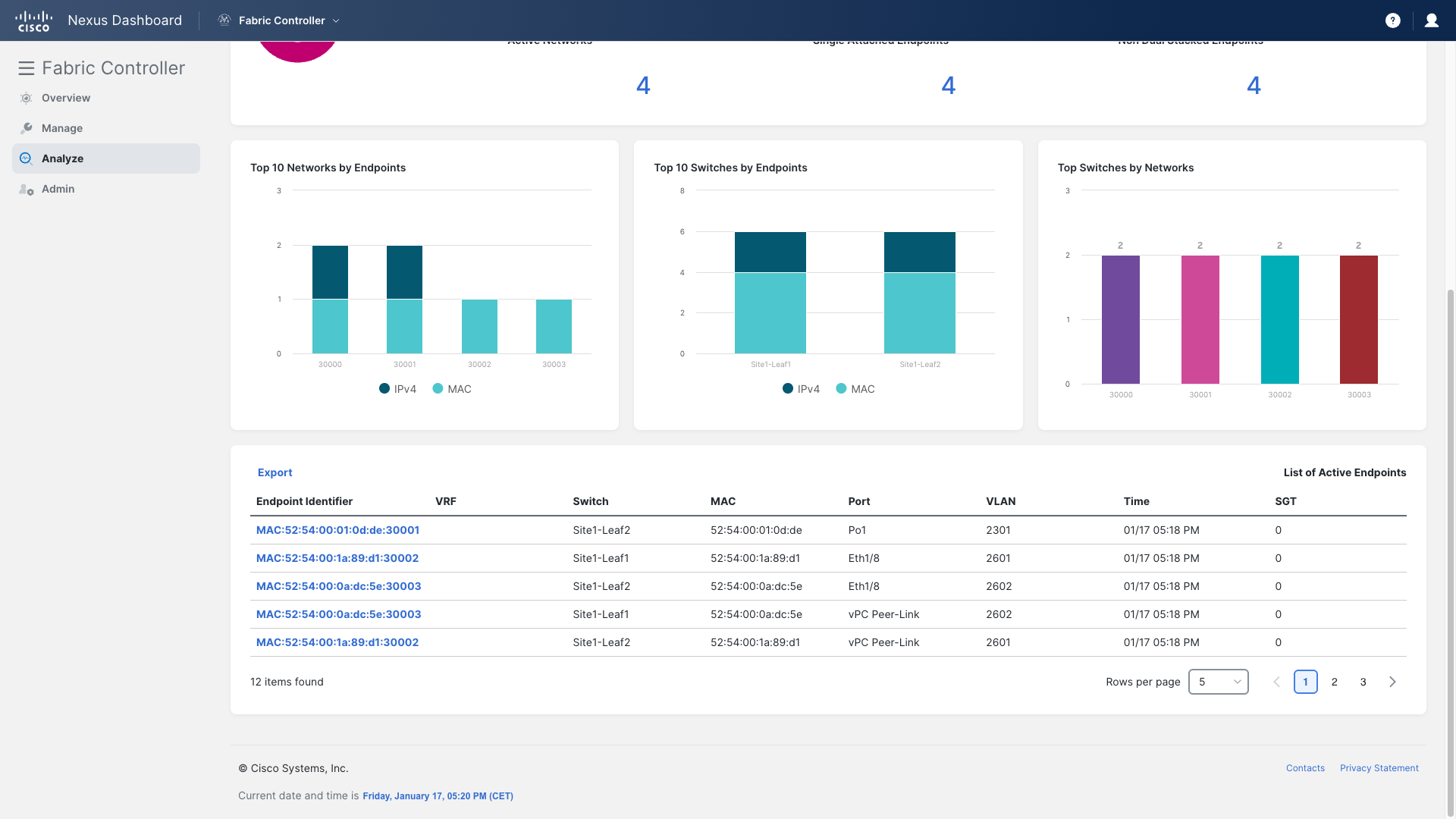Click the Non Dual Stacked Endpoints count 4
This screenshot has height=819, width=1456.
pyautogui.click(x=1254, y=86)
